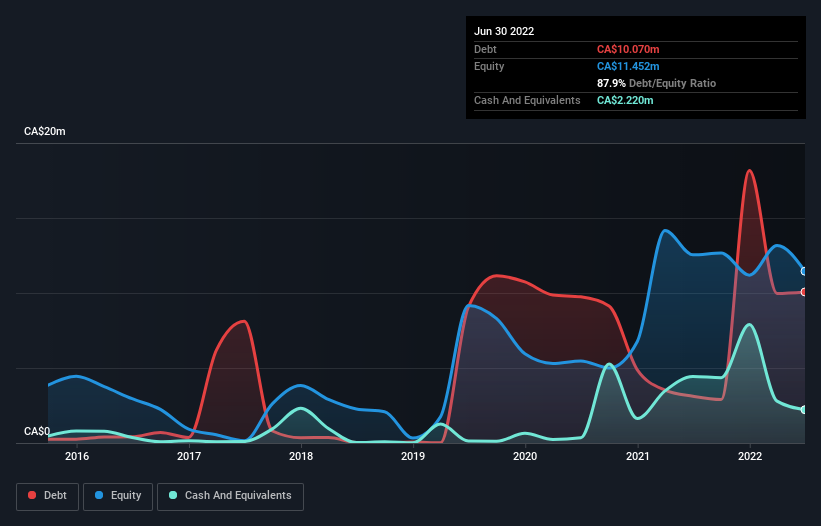The width and height of the screenshot is (821, 526).
Task: Click the 2022 x-axis label
Action: 750,456
